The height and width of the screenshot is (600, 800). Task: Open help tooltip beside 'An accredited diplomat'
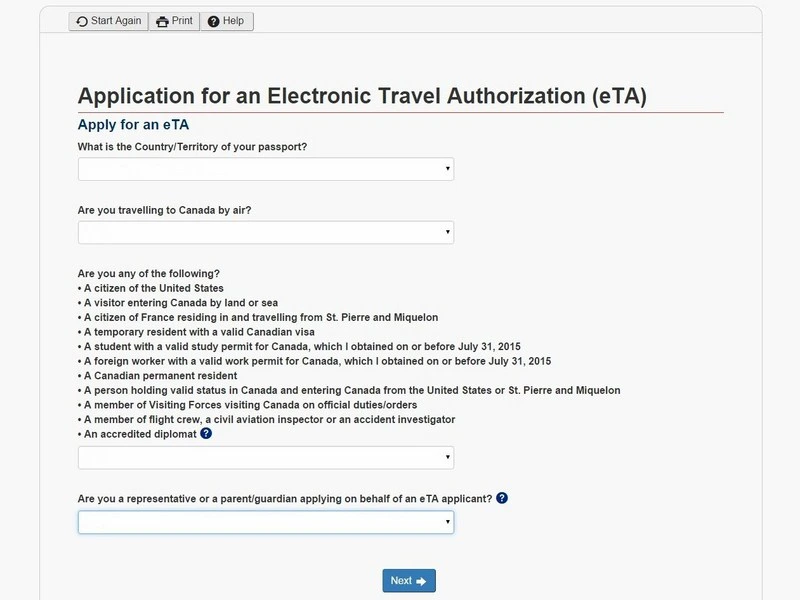[x=206, y=434]
